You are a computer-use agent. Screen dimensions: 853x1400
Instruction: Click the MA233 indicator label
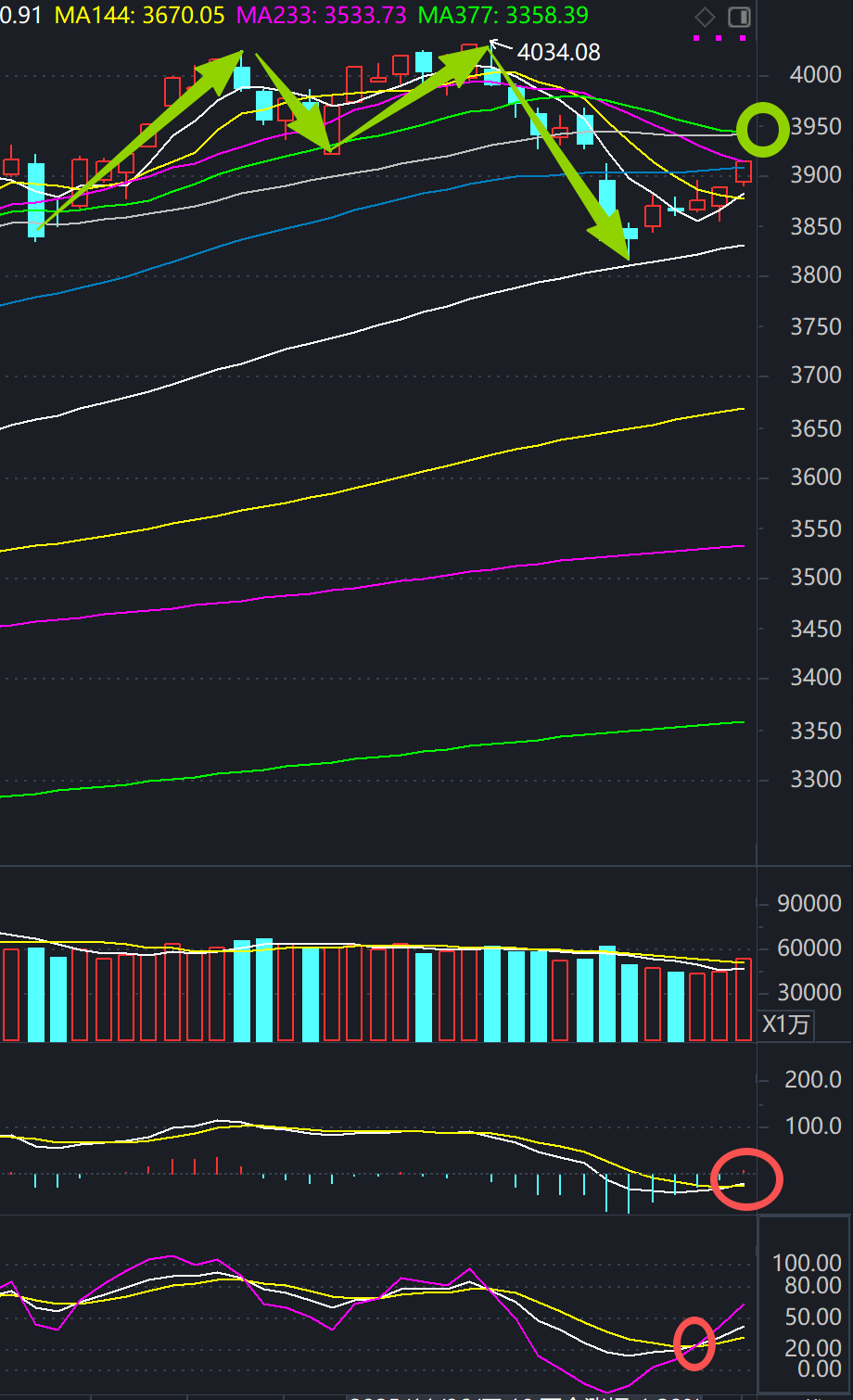(322, 16)
